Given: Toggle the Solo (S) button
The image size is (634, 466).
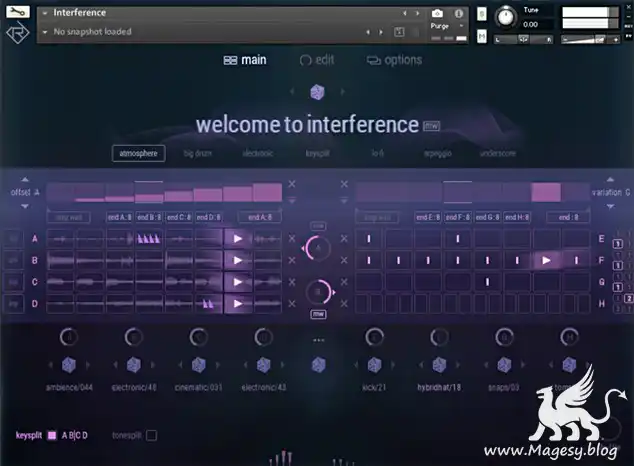Looking at the screenshot, I should [482, 14].
